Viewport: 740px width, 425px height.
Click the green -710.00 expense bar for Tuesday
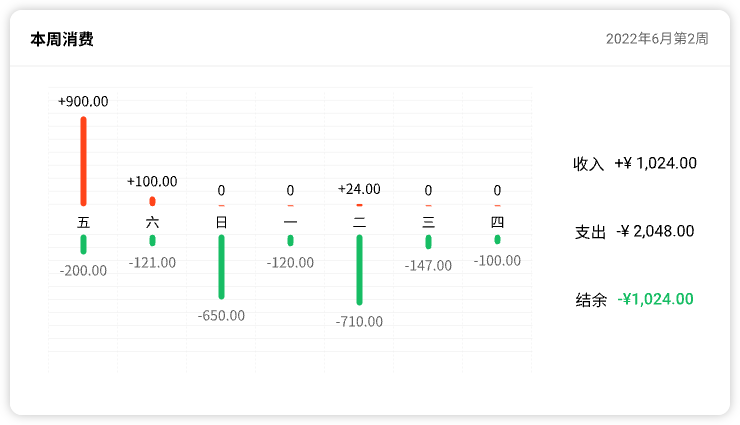[x=359, y=270]
